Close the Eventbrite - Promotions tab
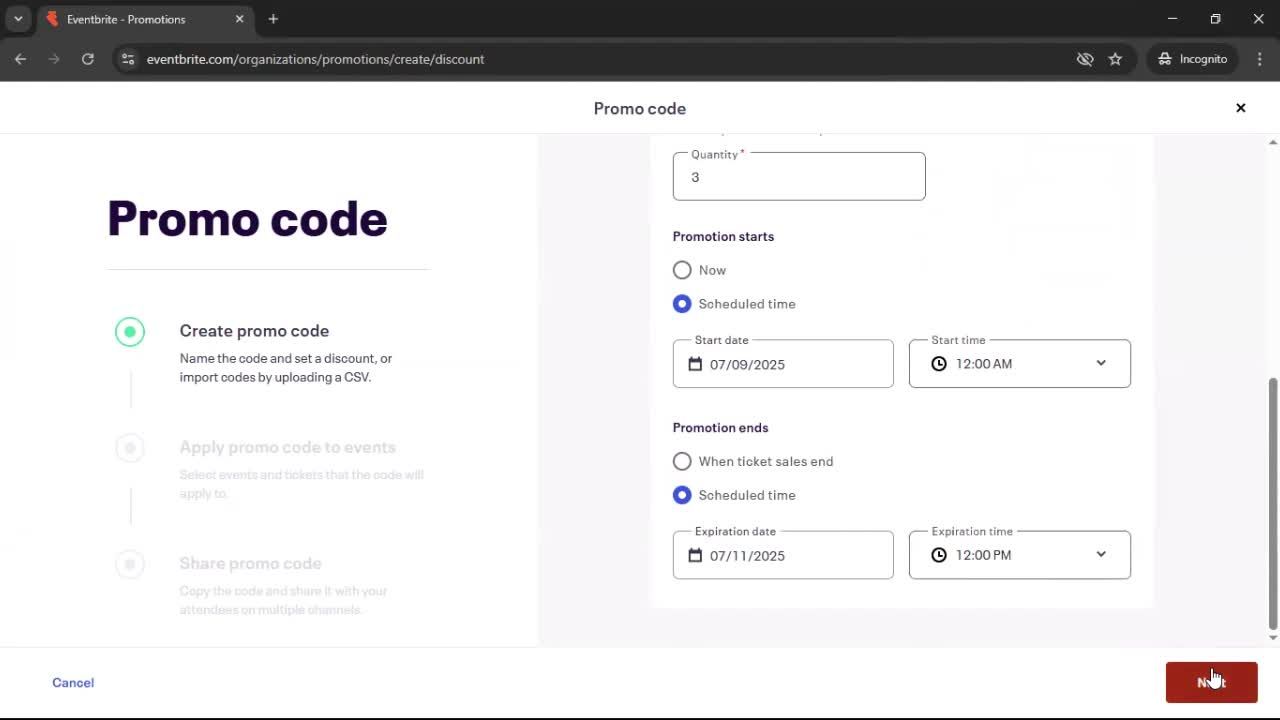 pyautogui.click(x=239, y=19)
